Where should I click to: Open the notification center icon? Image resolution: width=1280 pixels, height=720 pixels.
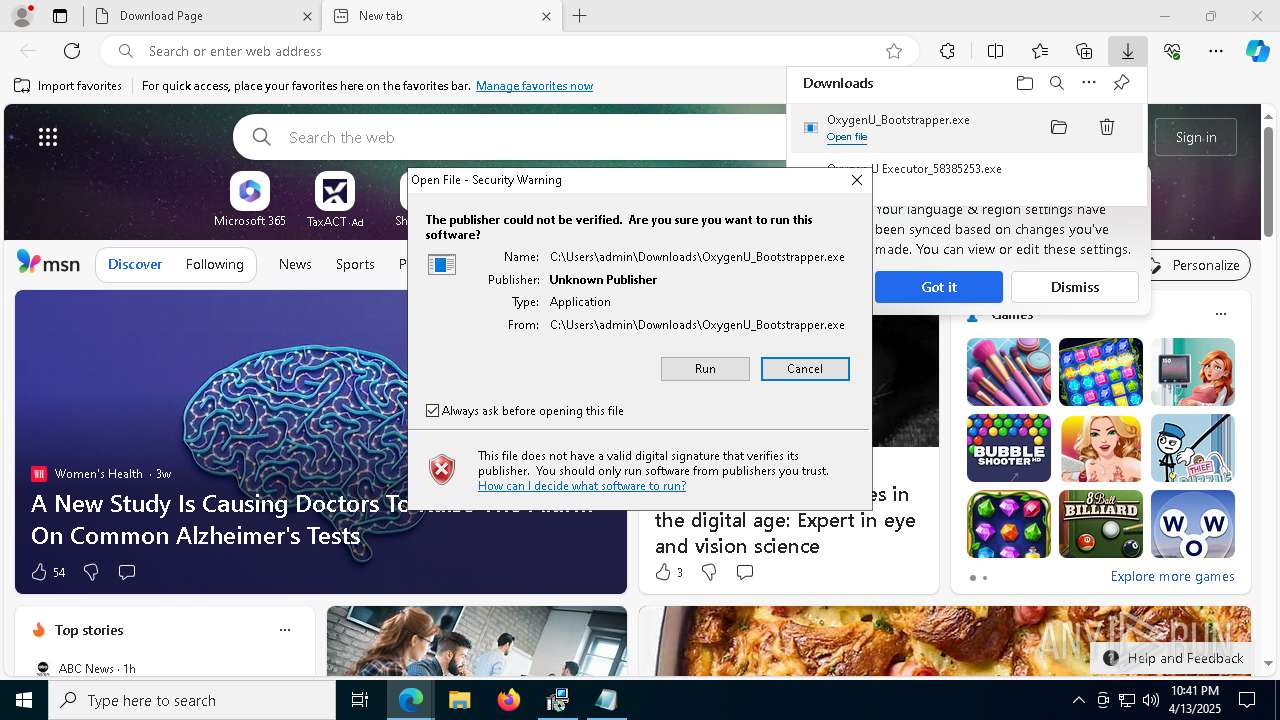1247,700
